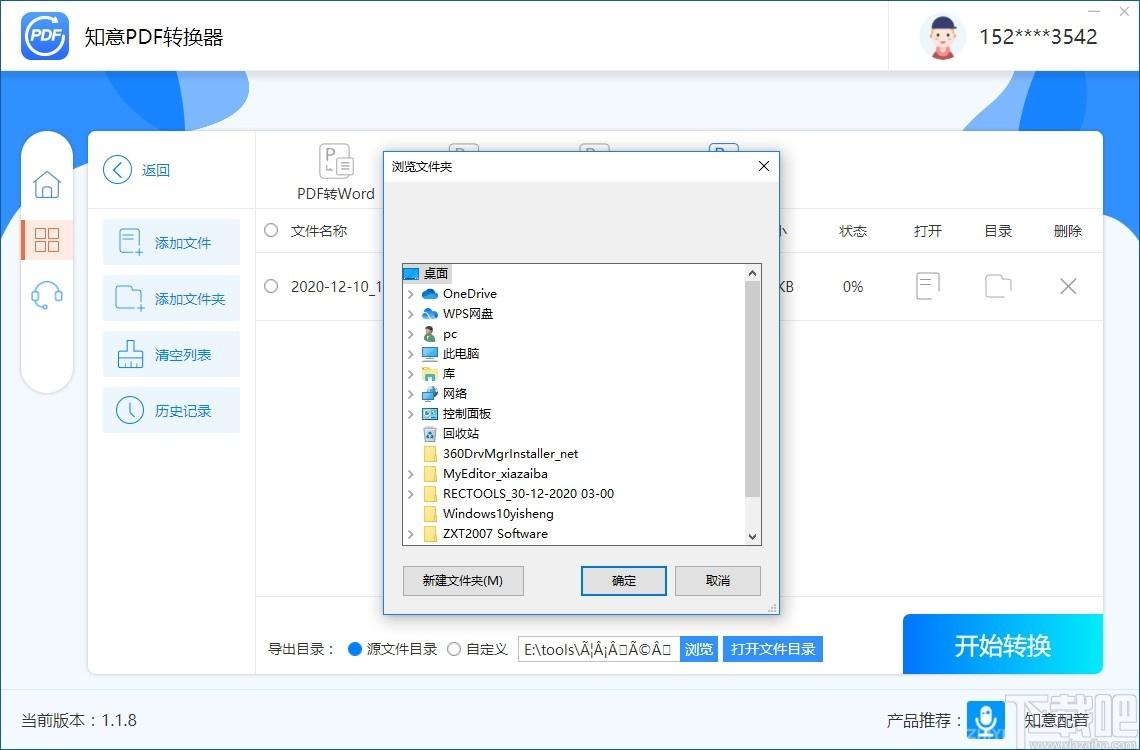The width and height of the screenshot is (1140, 750).
Task: Click the 此电脑 computer icon
Action: [430, 353]
